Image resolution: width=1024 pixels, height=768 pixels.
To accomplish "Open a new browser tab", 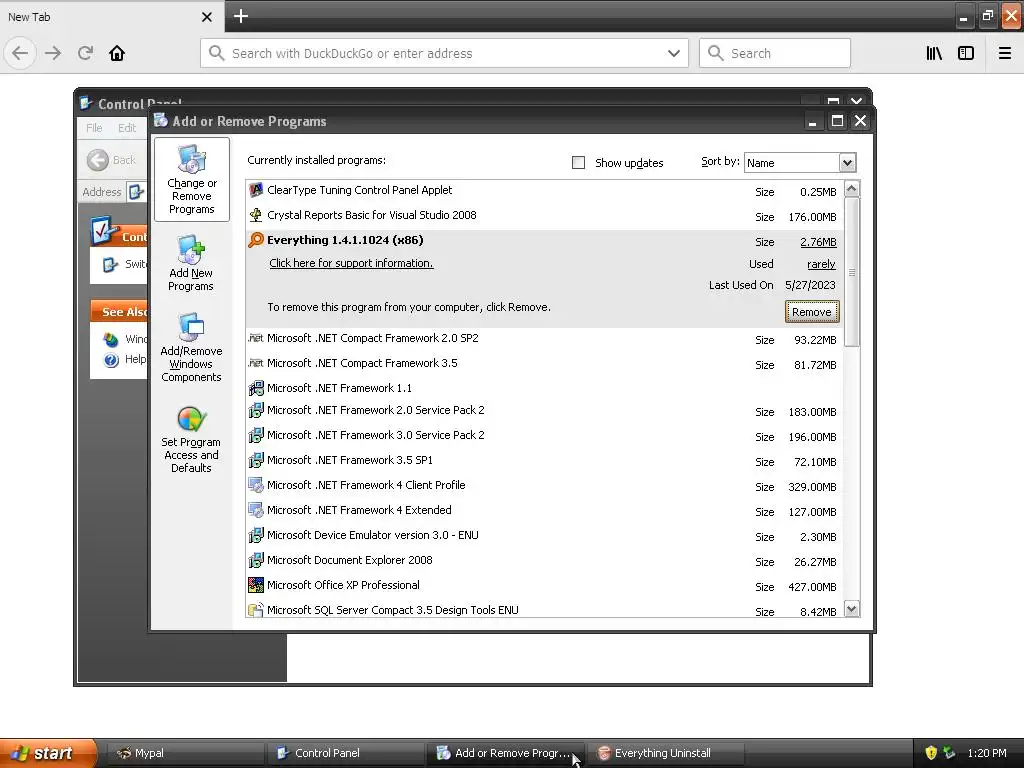I will click(x=241, y=16).
